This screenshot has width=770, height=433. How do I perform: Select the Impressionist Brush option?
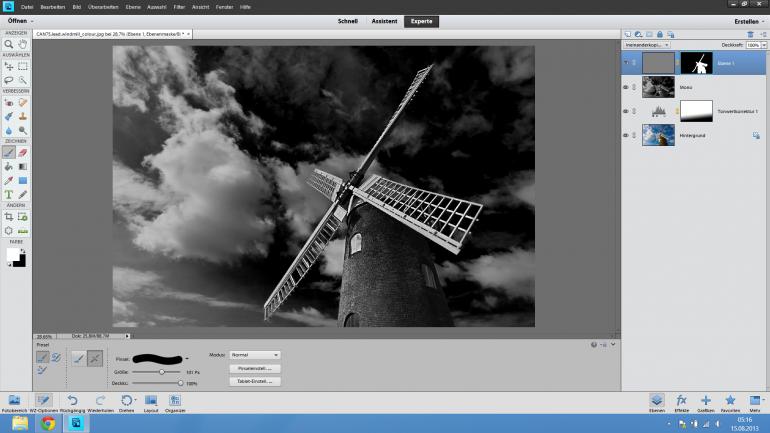(x=56, y=357)
